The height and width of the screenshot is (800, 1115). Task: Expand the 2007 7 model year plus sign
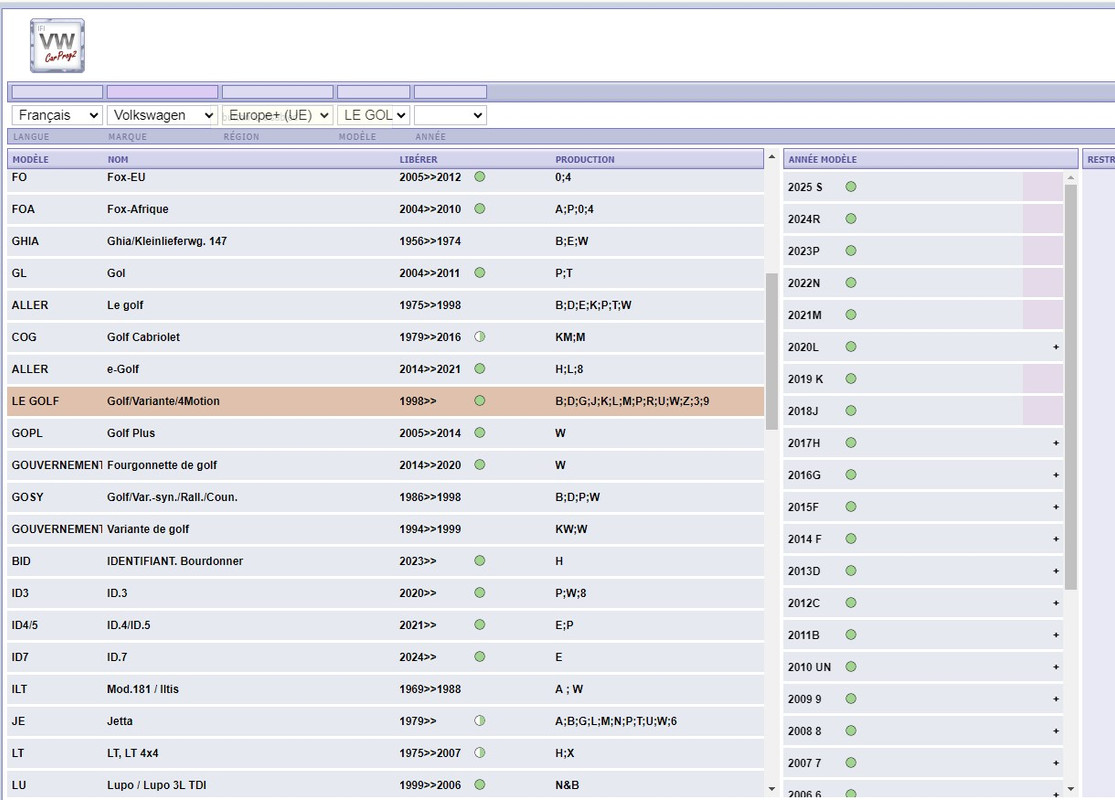[1056, 763]
